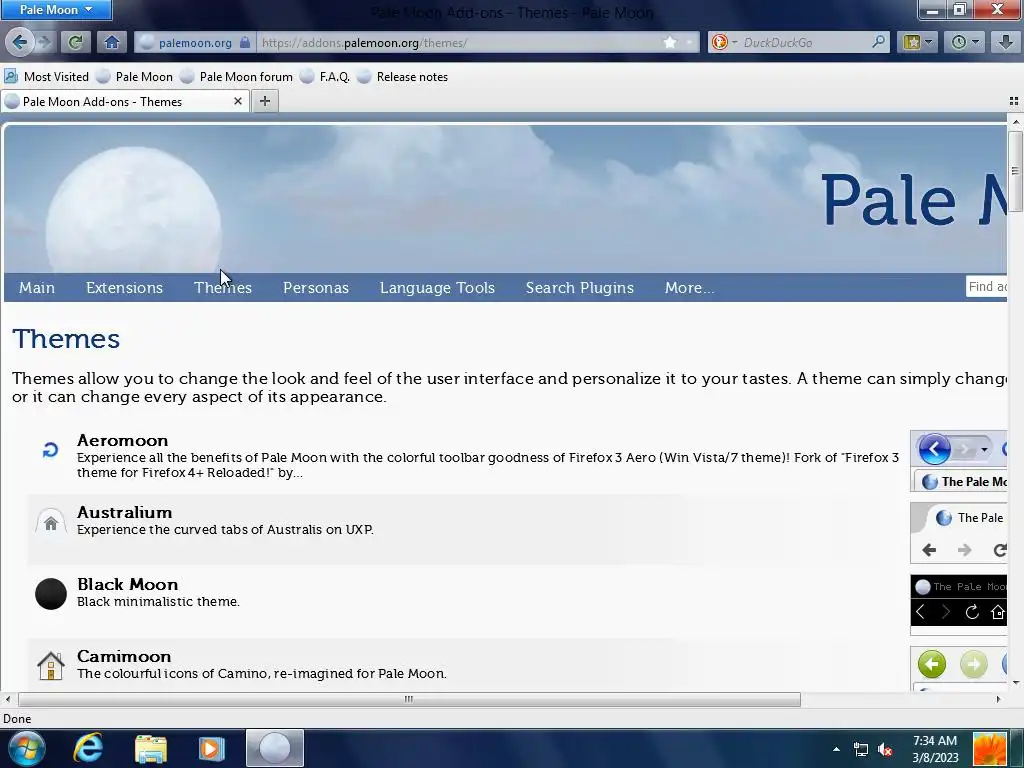Open the tab groups grid icon
Screen dimensions: 1024x768
(x=1014, y=101)
